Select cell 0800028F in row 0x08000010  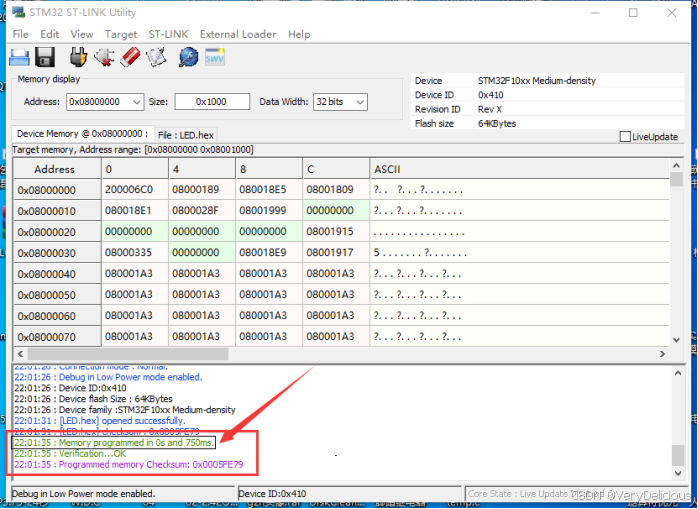pos(202,211)
